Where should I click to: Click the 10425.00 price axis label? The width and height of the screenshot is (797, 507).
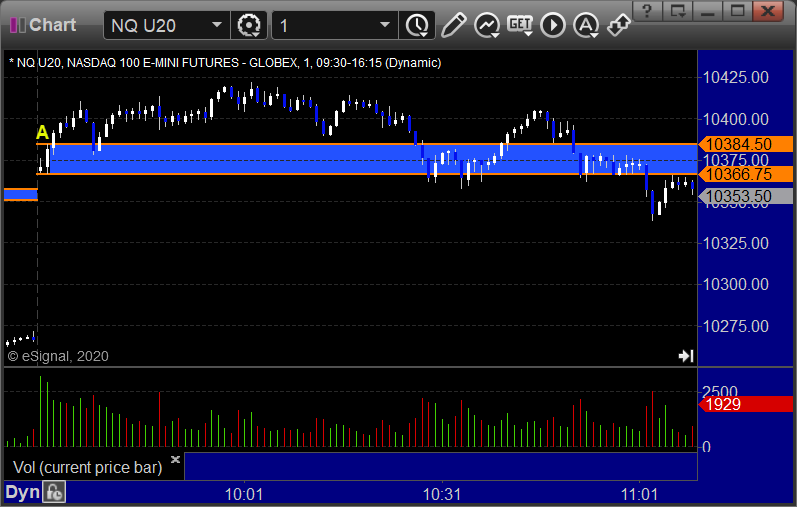pos(735,77)
